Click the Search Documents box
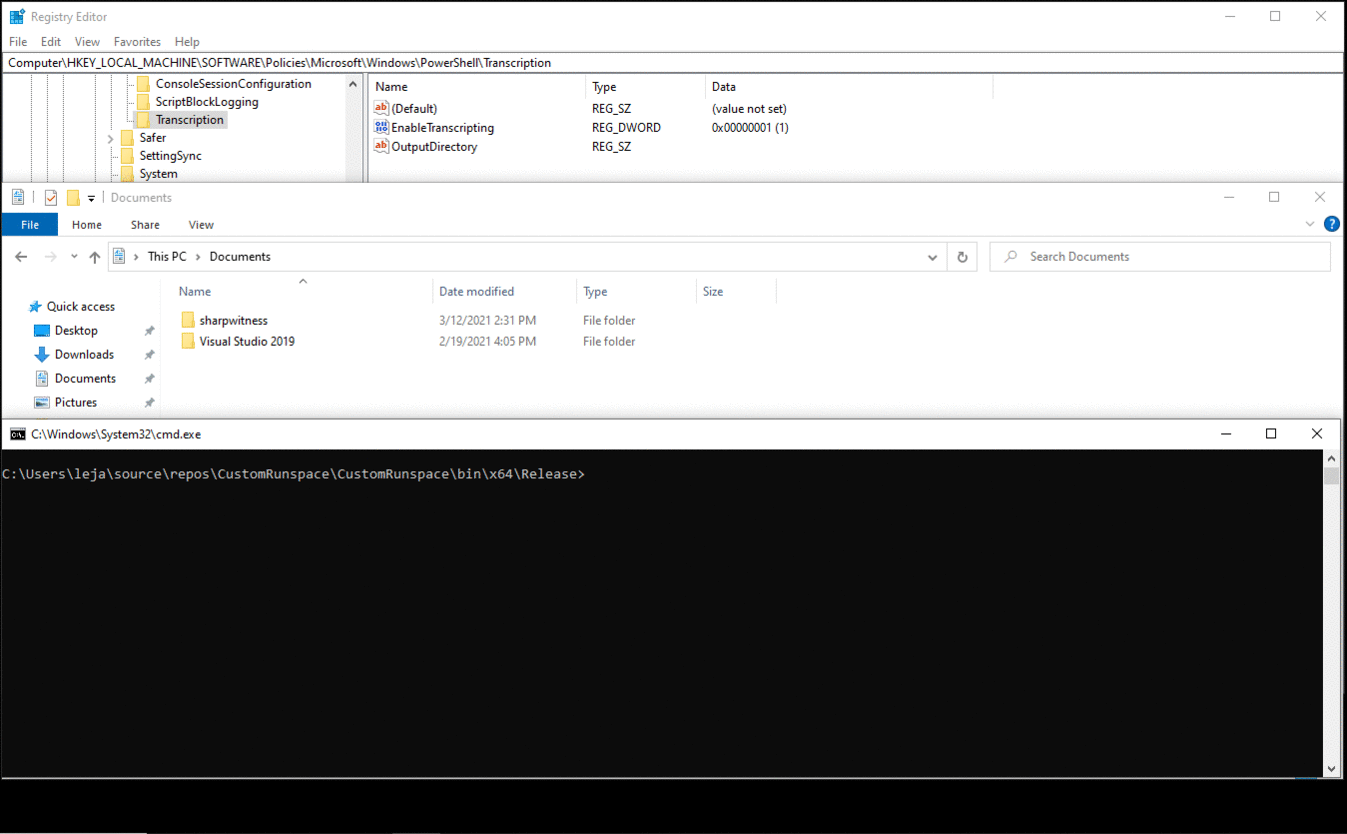The width and height of the screenshot is (1347, 834). [x=1160, y=257]
